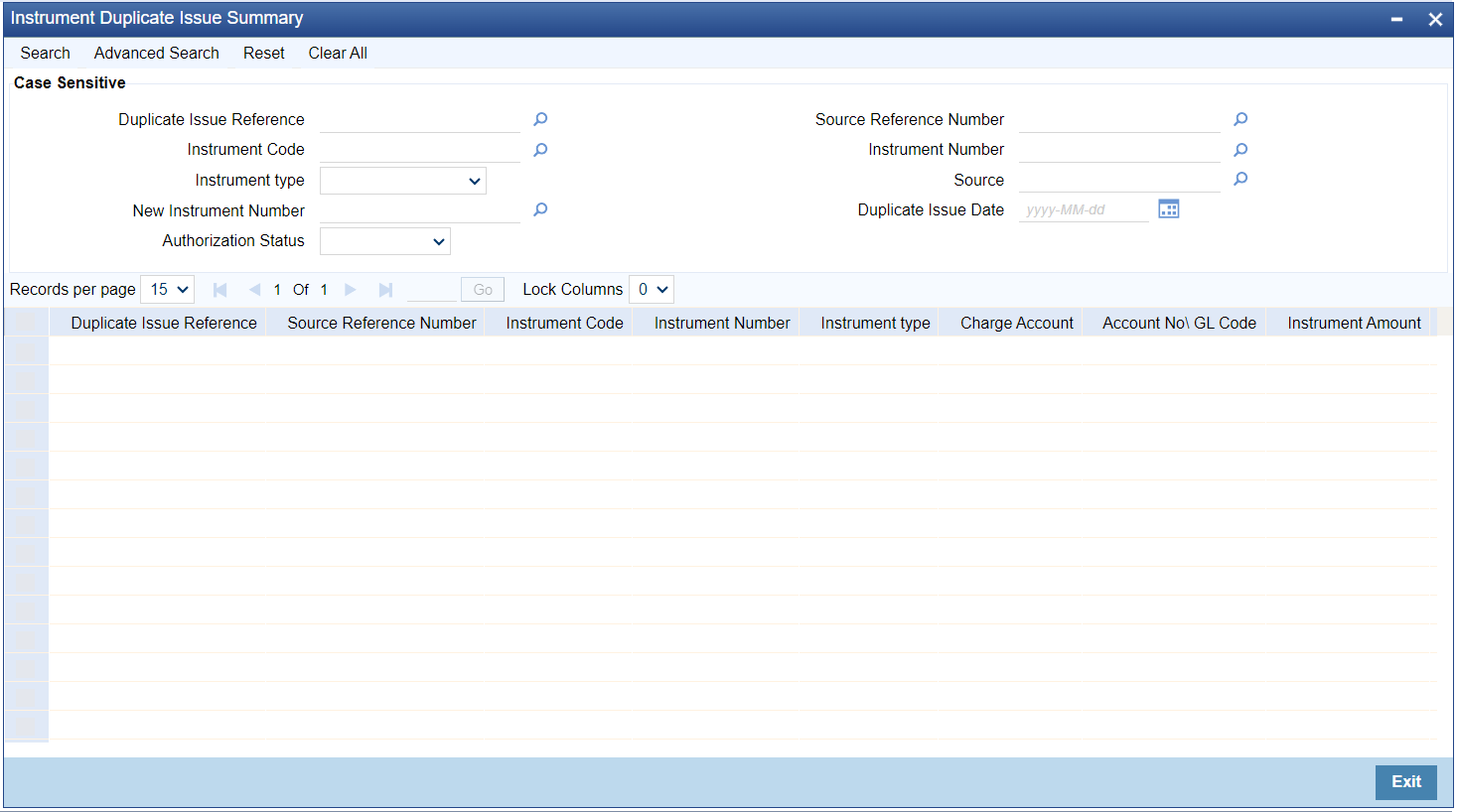
Task: Sort by Source Reference Number column header
Action: click(x=382, y=323)
